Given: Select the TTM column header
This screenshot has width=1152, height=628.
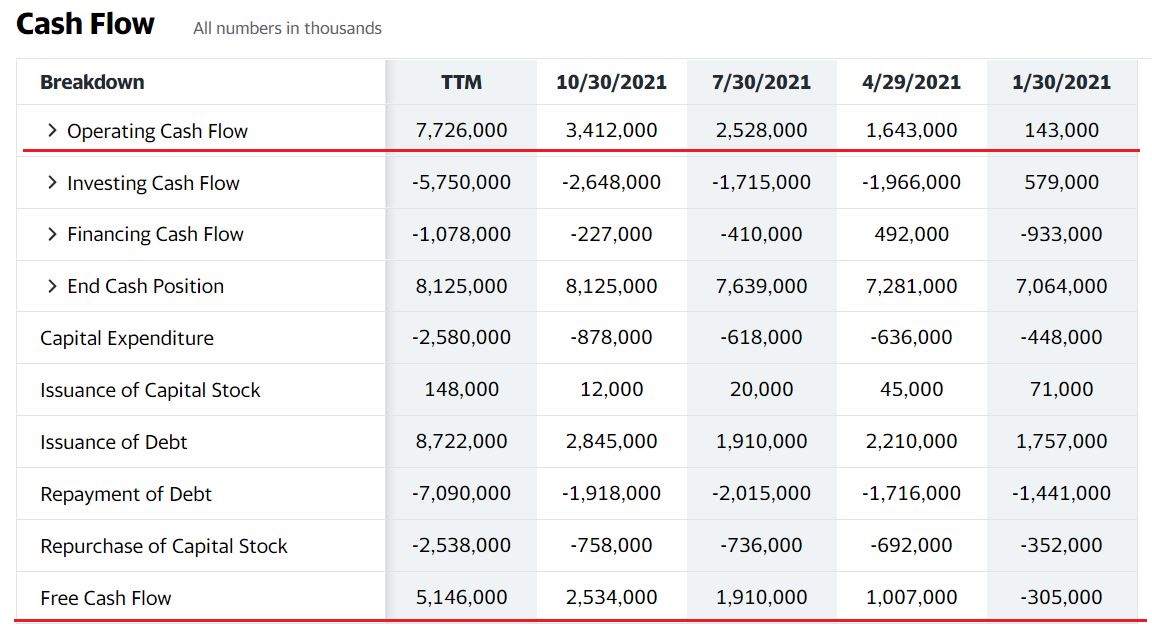Looking at the screenshot, I should pos(461,82).
